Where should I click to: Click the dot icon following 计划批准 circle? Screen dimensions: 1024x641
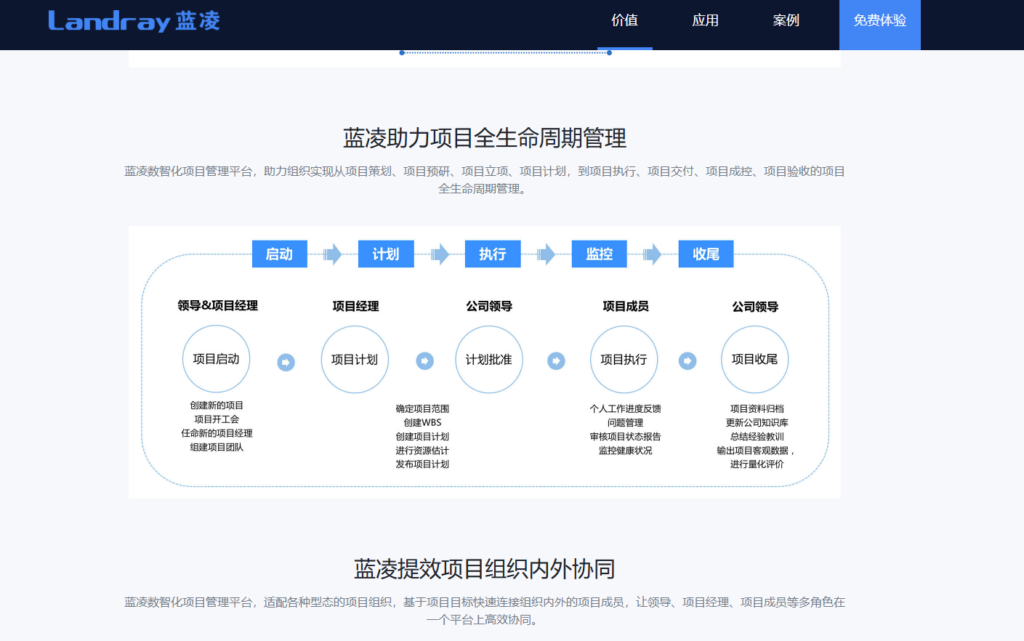[556, 362]
